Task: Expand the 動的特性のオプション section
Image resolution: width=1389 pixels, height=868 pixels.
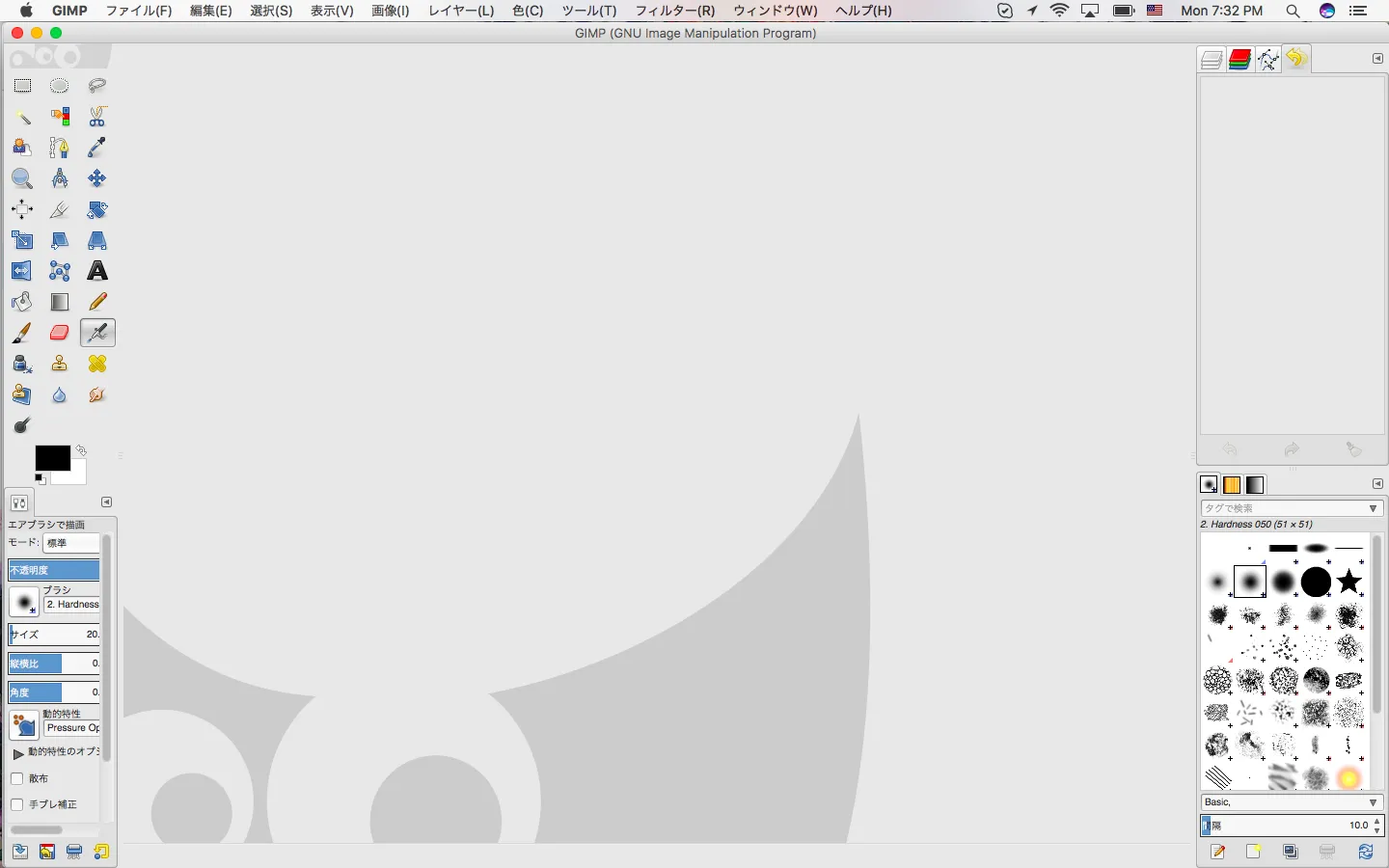Action: [x=18, y=752]
